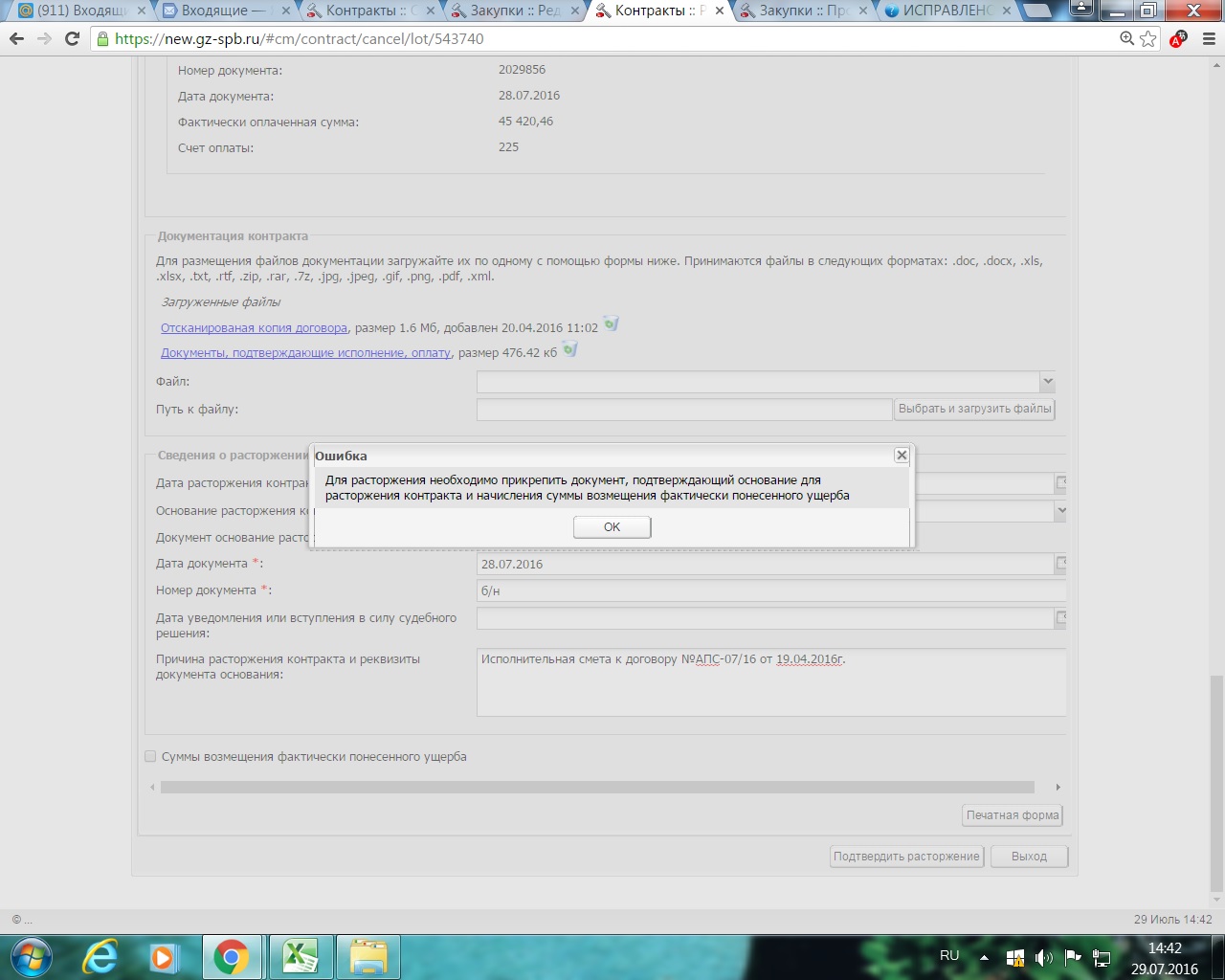Click Chrome icon on taskbar

(x=231, y=957)
